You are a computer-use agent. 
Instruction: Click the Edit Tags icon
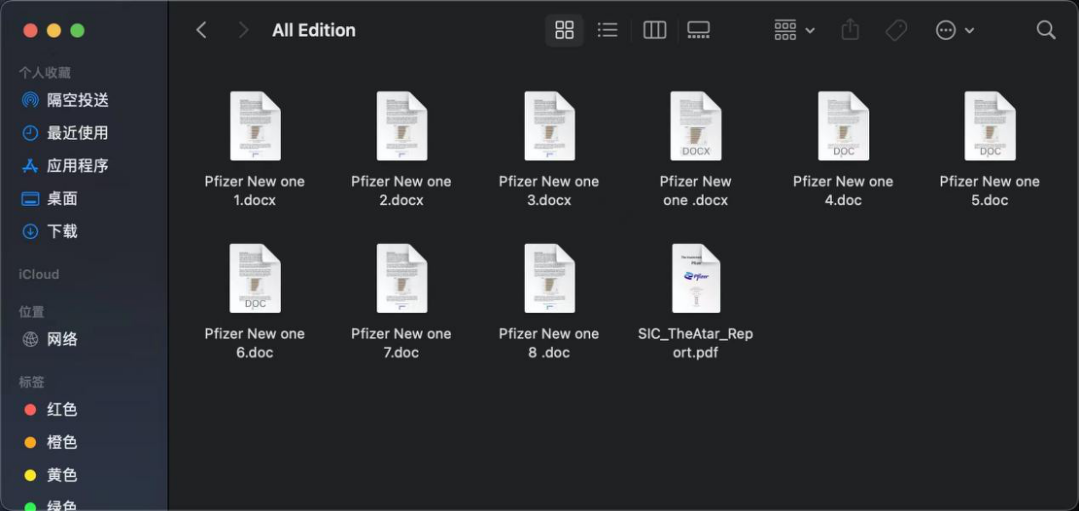click(896, 30)
